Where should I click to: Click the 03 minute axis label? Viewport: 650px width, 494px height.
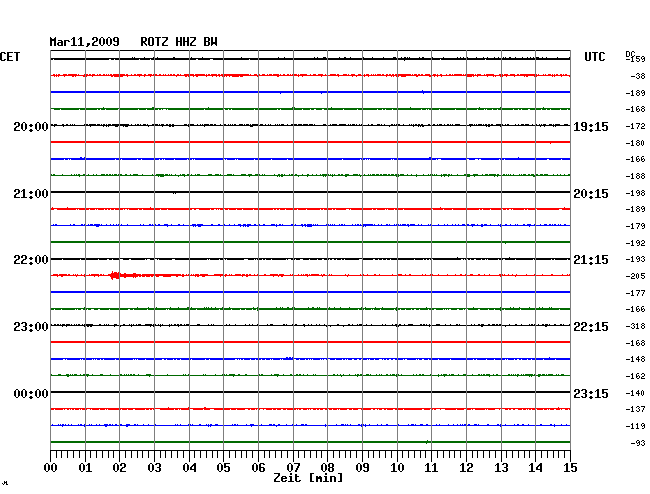point(155,468)
